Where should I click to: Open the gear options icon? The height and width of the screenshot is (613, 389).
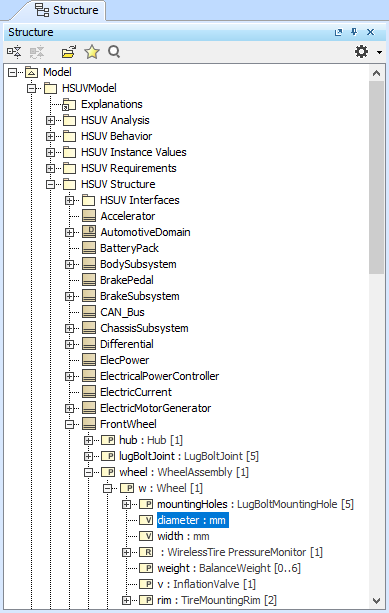[361, 52]
